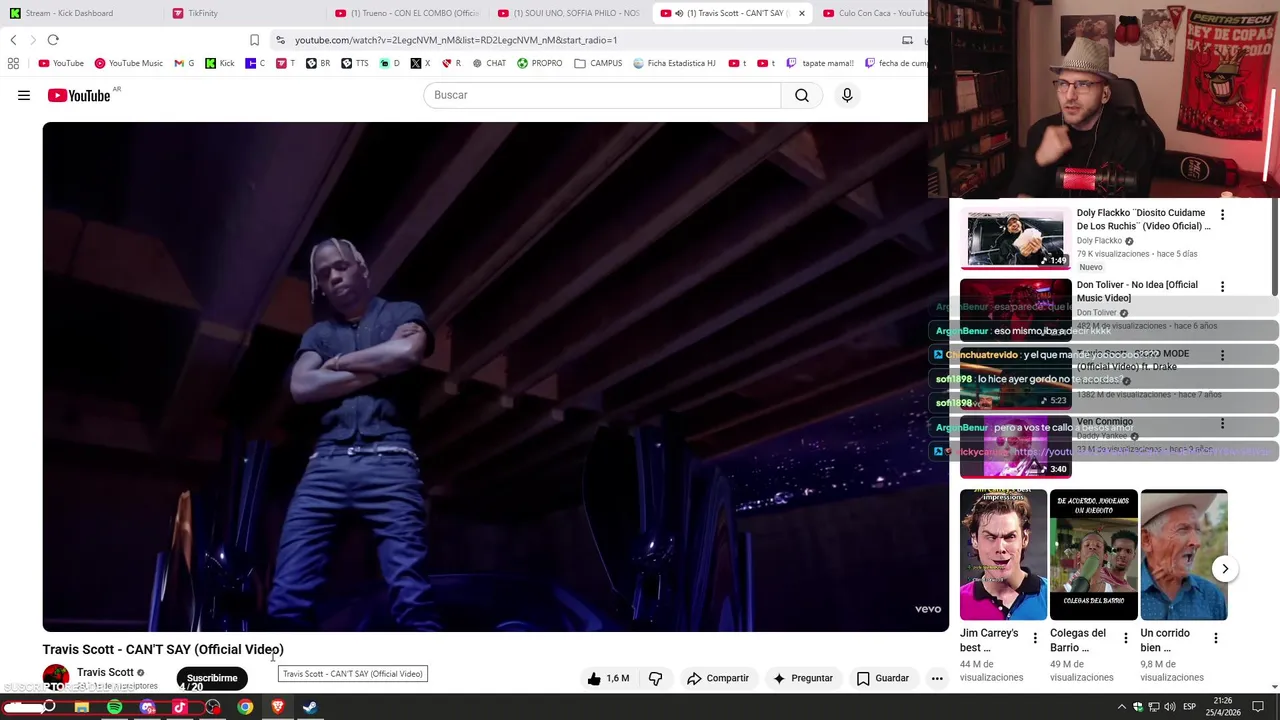Open the Kick bookmark
Screen dimensions: 1280x720
[220, 63]
